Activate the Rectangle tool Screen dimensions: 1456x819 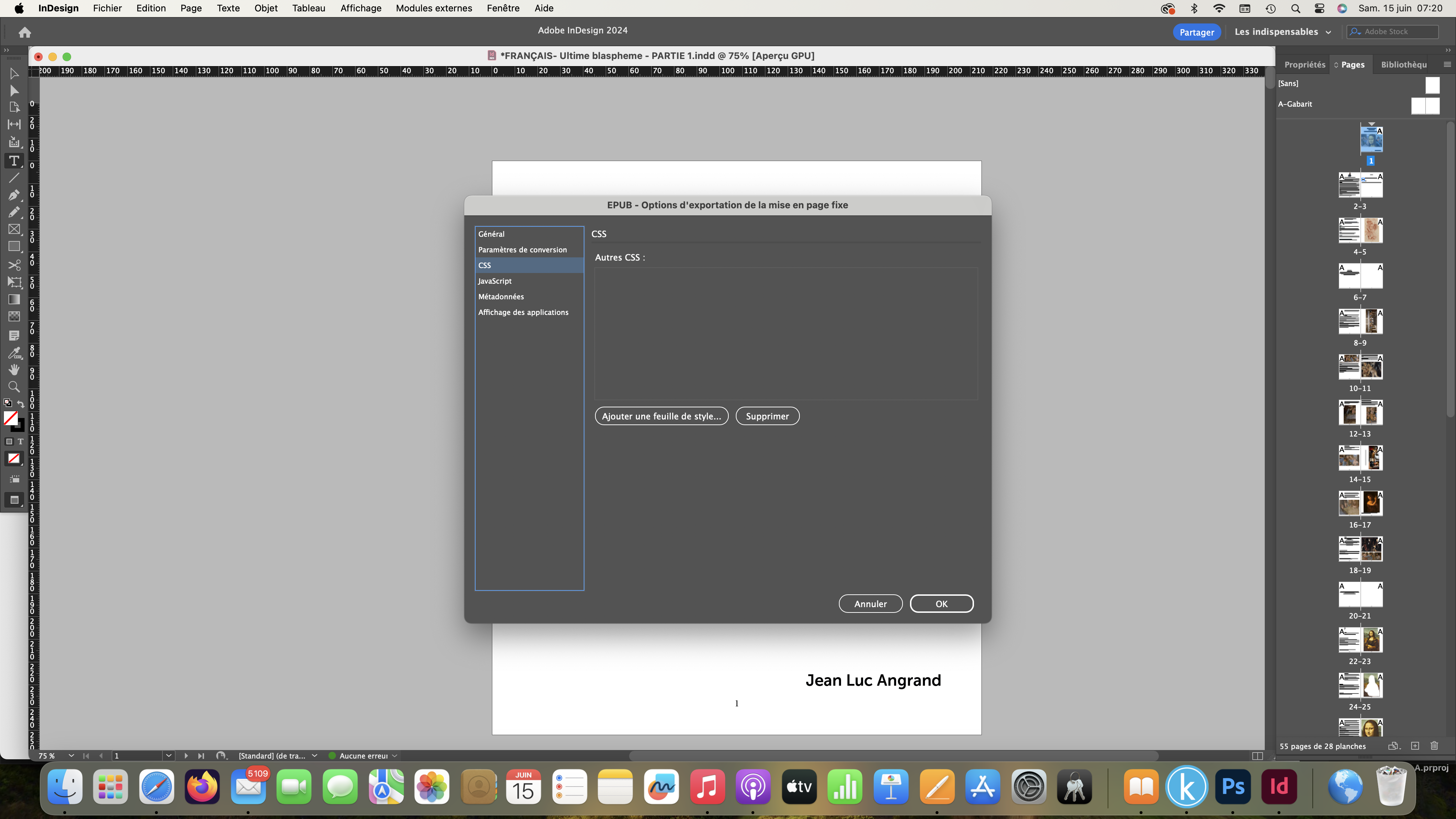point(14,246)
